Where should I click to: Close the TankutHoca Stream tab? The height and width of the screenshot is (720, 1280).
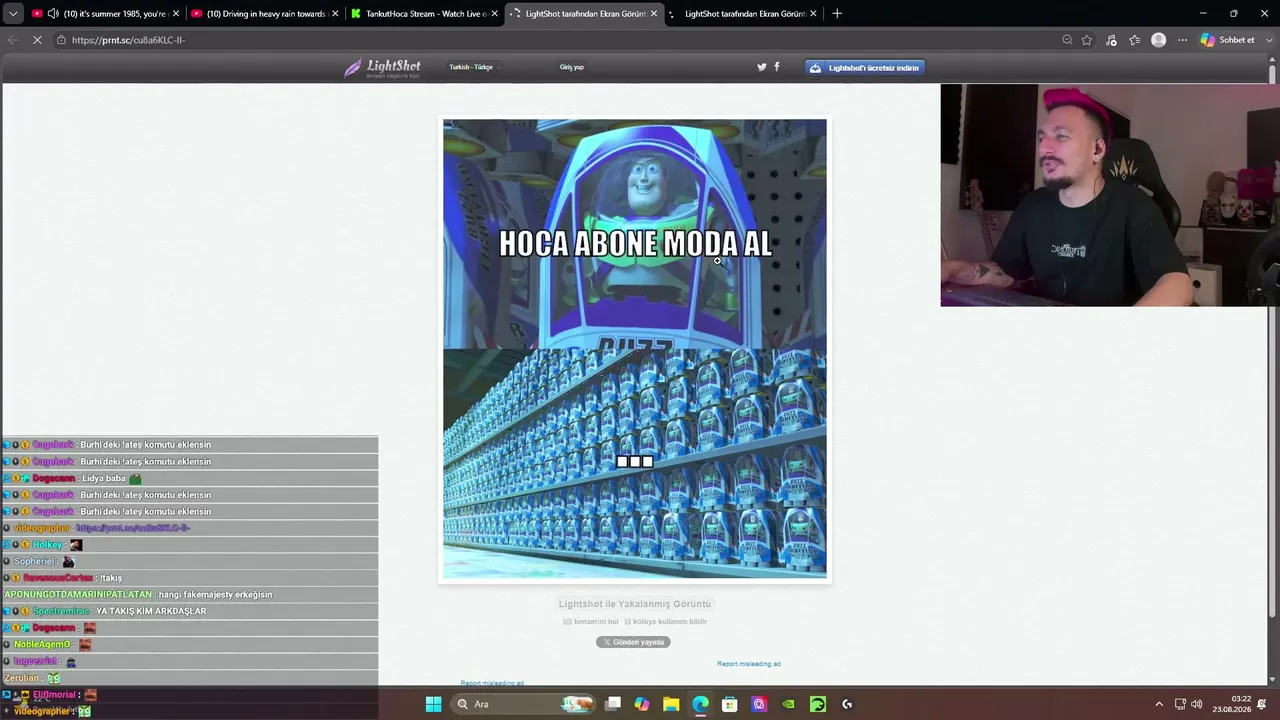coord(494,13)
